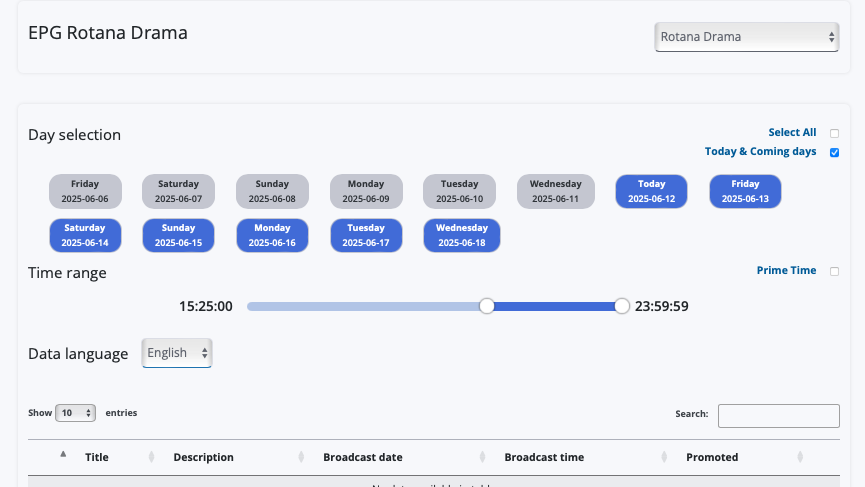
Task: Click the end time 23:59:59 value
Action: (x=661, y=306)
